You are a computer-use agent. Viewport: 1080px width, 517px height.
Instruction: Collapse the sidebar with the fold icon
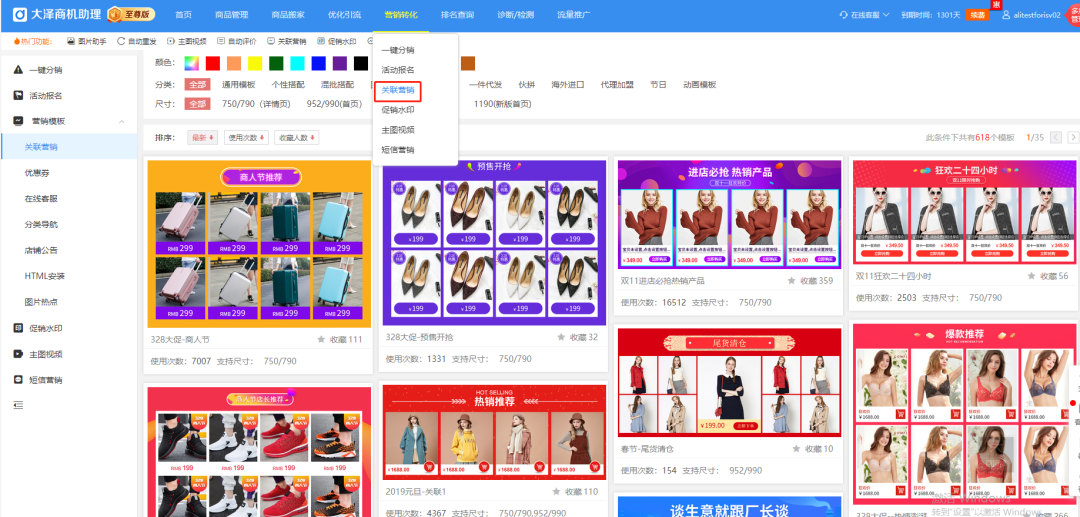click(18, 405)
